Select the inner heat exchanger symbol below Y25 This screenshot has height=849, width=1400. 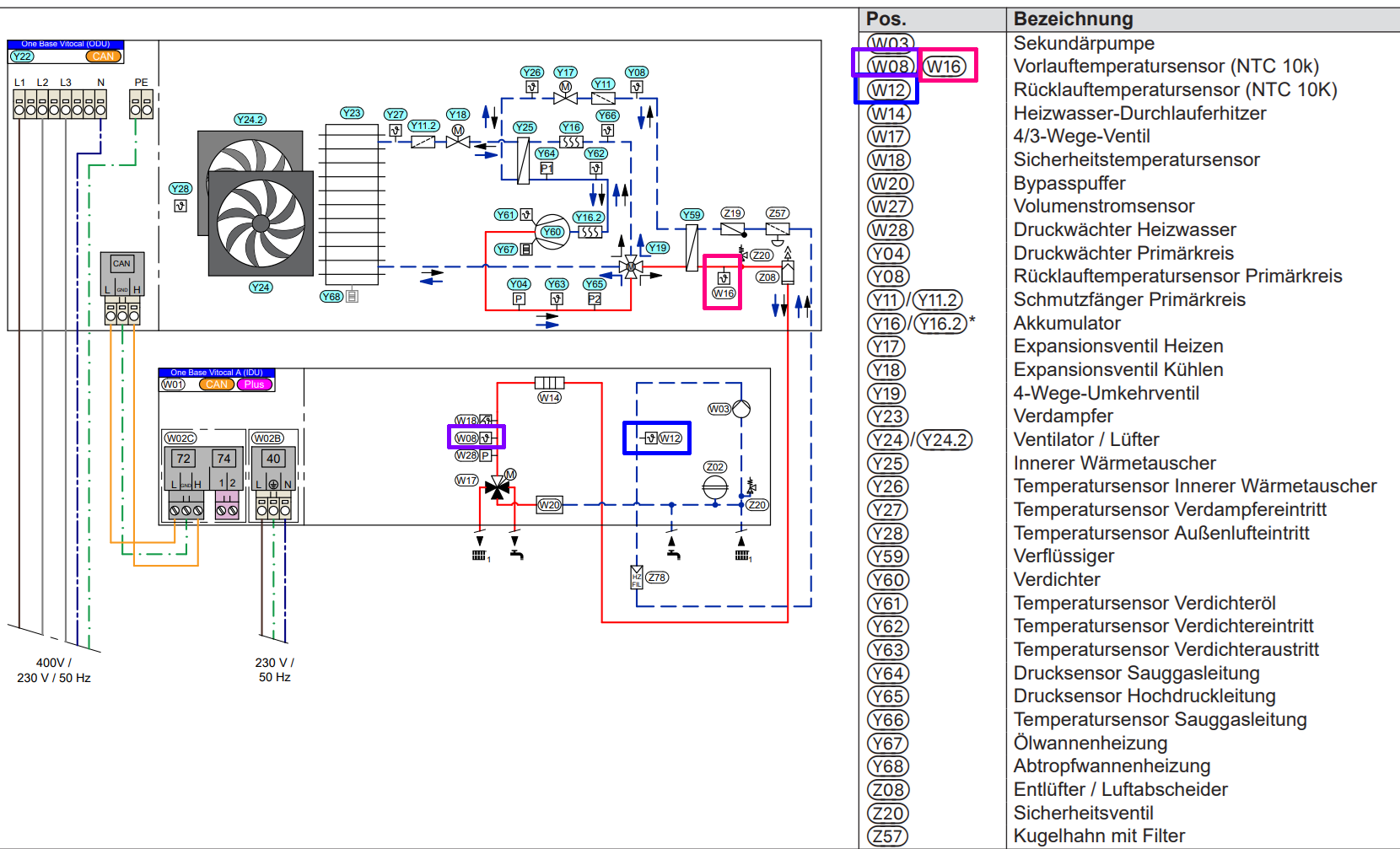click(524, 160)
